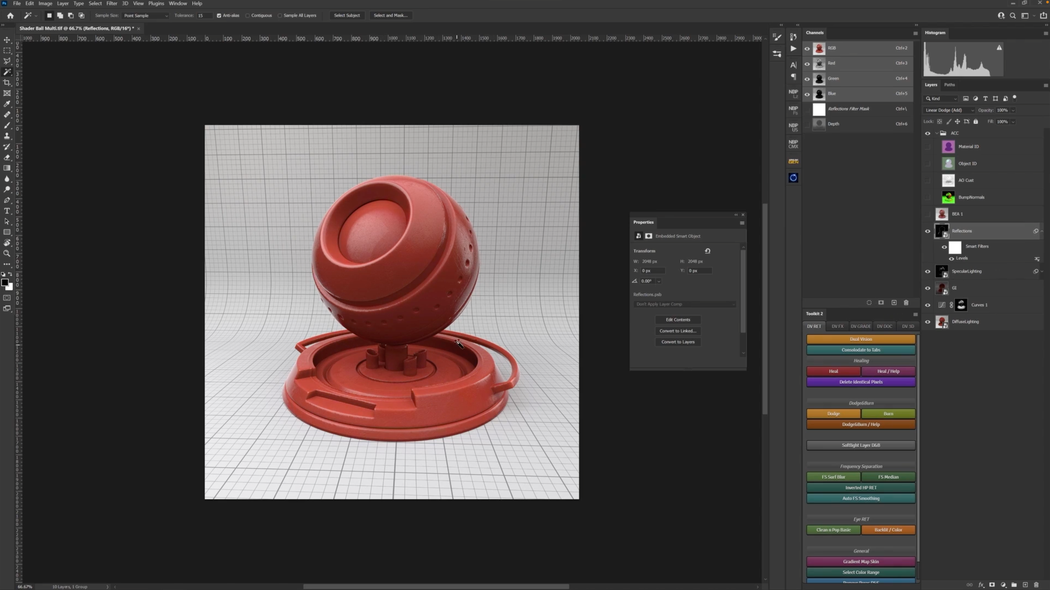
Task: Hide the Reflections layer
Action: [928, 231]
